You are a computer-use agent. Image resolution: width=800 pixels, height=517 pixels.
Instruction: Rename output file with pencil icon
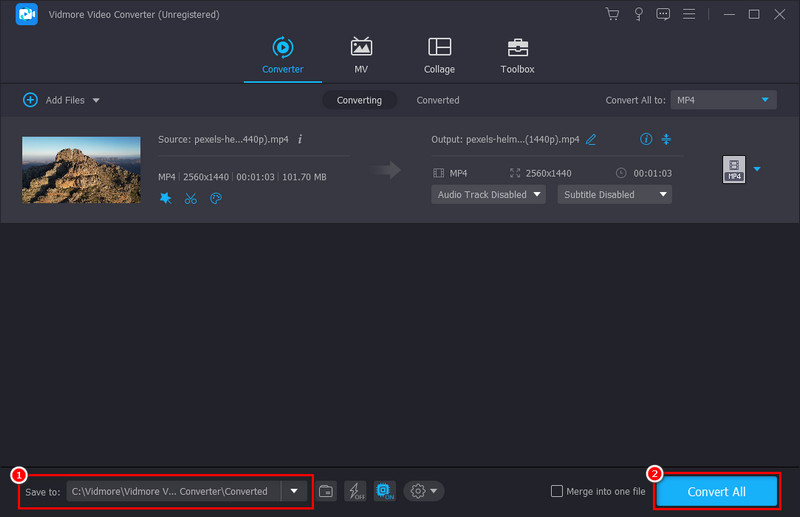pos(591,139)
